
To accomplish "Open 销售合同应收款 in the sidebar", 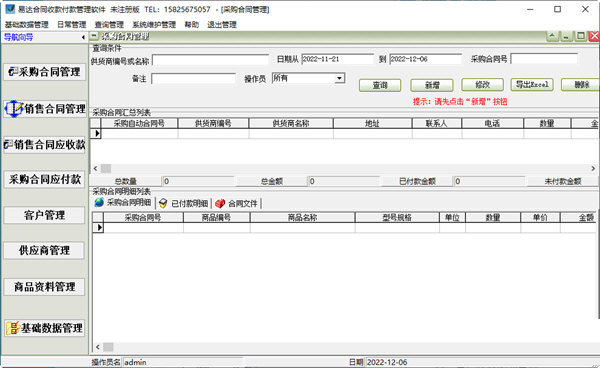I will pyautogui.click(x=44, y=145).
